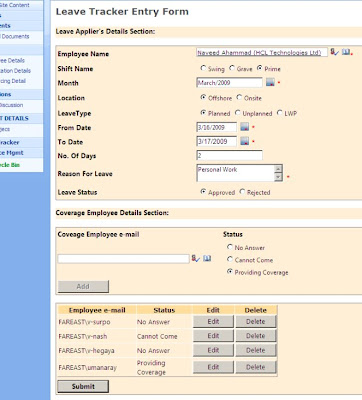Select the Grave shift radio button
Image resolution: width=362 pixels, height=400 pixels.
tap(232, 68)
